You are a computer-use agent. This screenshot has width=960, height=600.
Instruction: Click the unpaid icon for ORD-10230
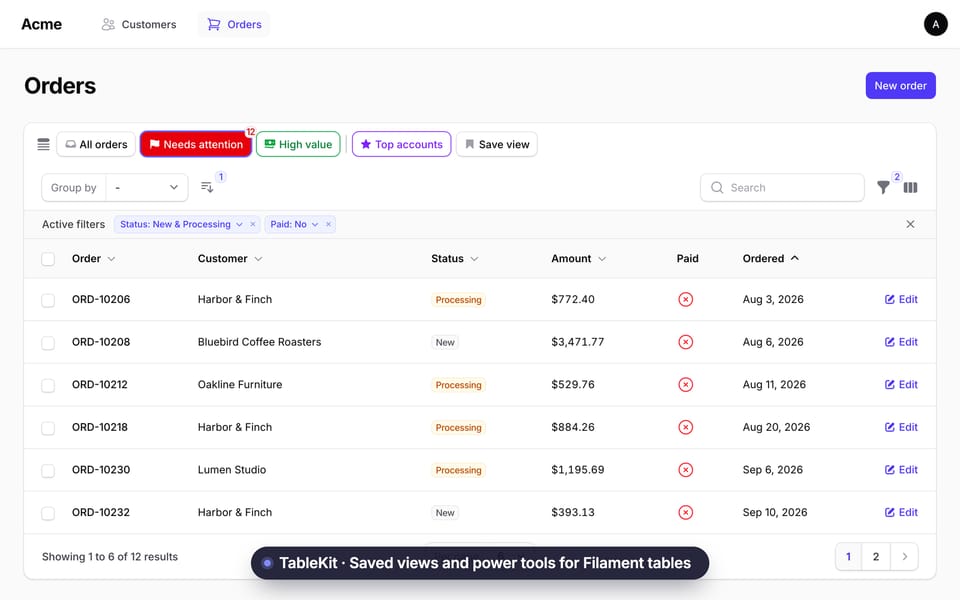pos(686,470)
